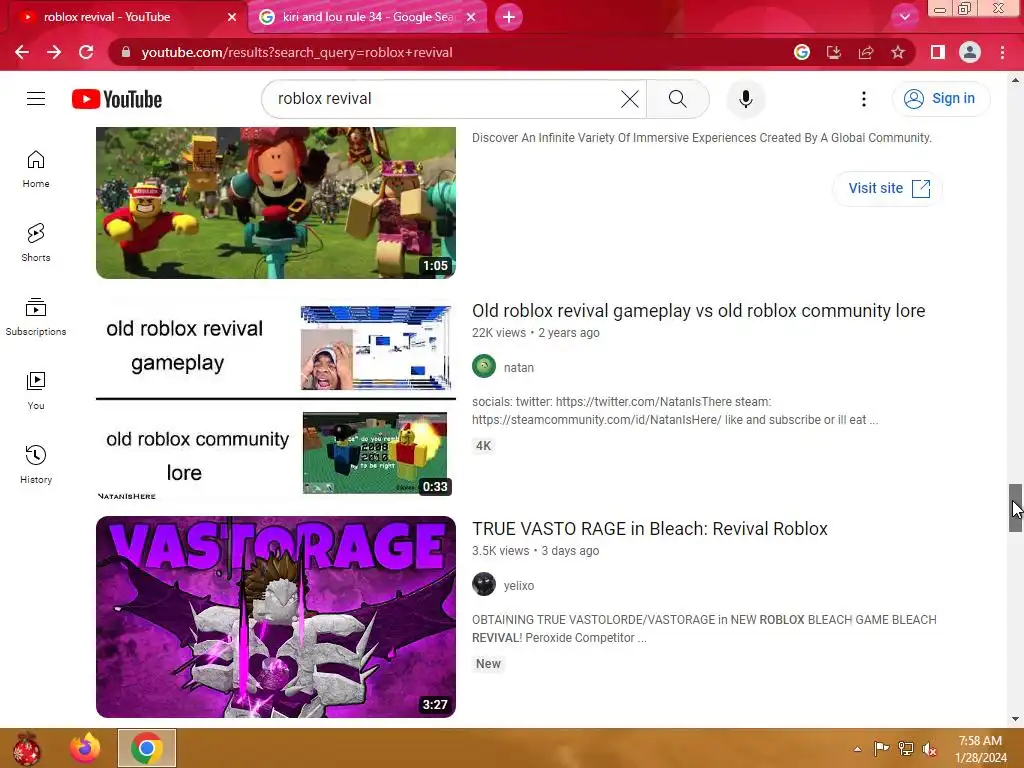Reload the page
1024x768 pixels.
tap(86, 52)
